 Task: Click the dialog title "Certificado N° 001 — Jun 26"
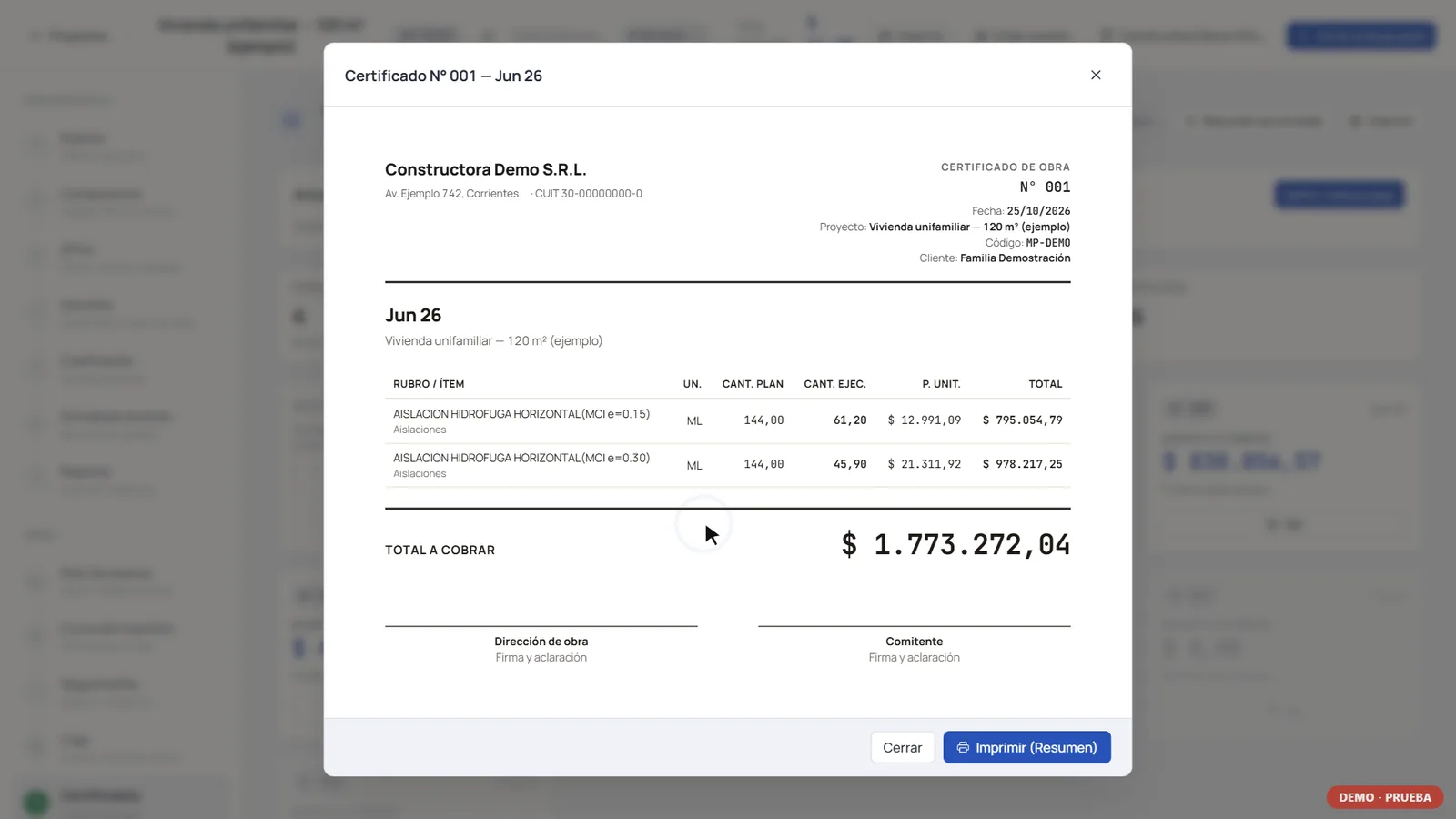(443, 76)
